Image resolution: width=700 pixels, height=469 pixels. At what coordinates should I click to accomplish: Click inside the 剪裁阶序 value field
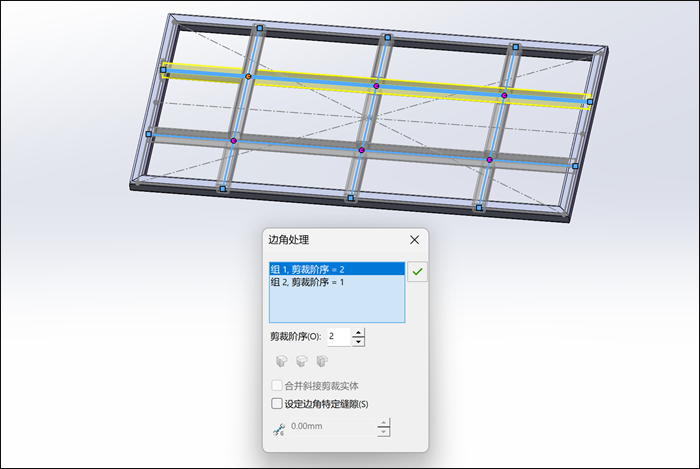pos(339,337)
